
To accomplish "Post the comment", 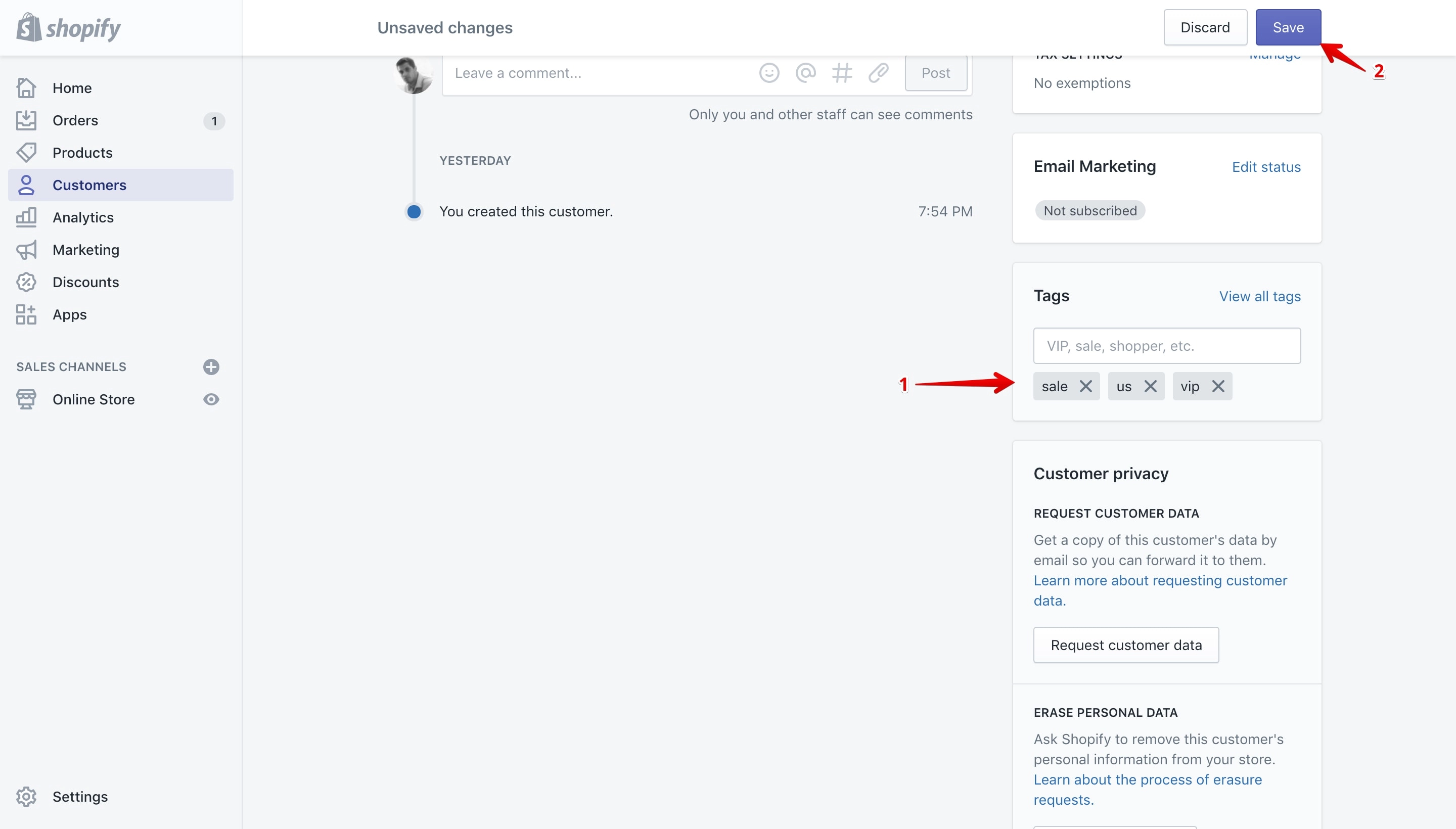I will [x=936, y=73].
